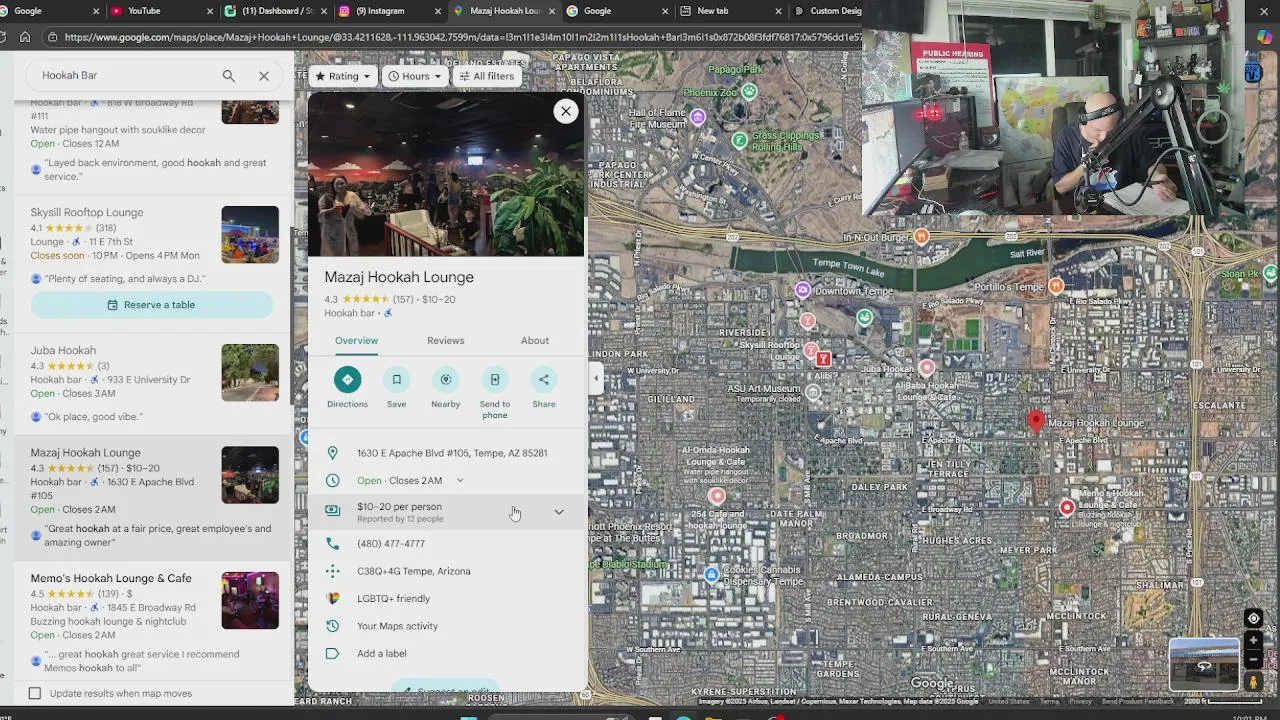Click the Send to phone icon
Screen dimensions: 1280x720
coord(495,379)
